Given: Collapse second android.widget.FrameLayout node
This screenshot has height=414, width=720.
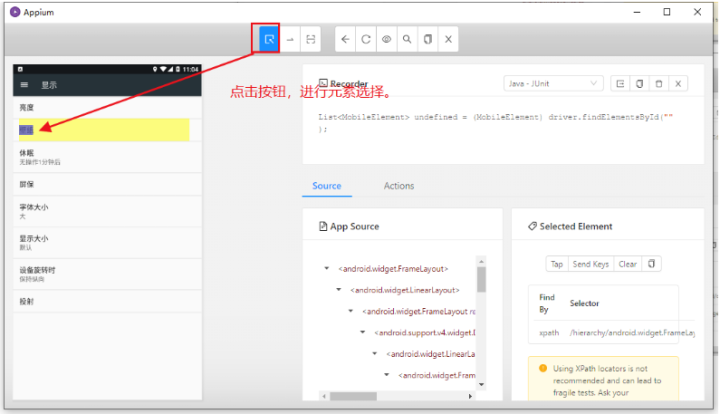Looking at the screenshot, I should pyautogui.click(x=351, y=311).
